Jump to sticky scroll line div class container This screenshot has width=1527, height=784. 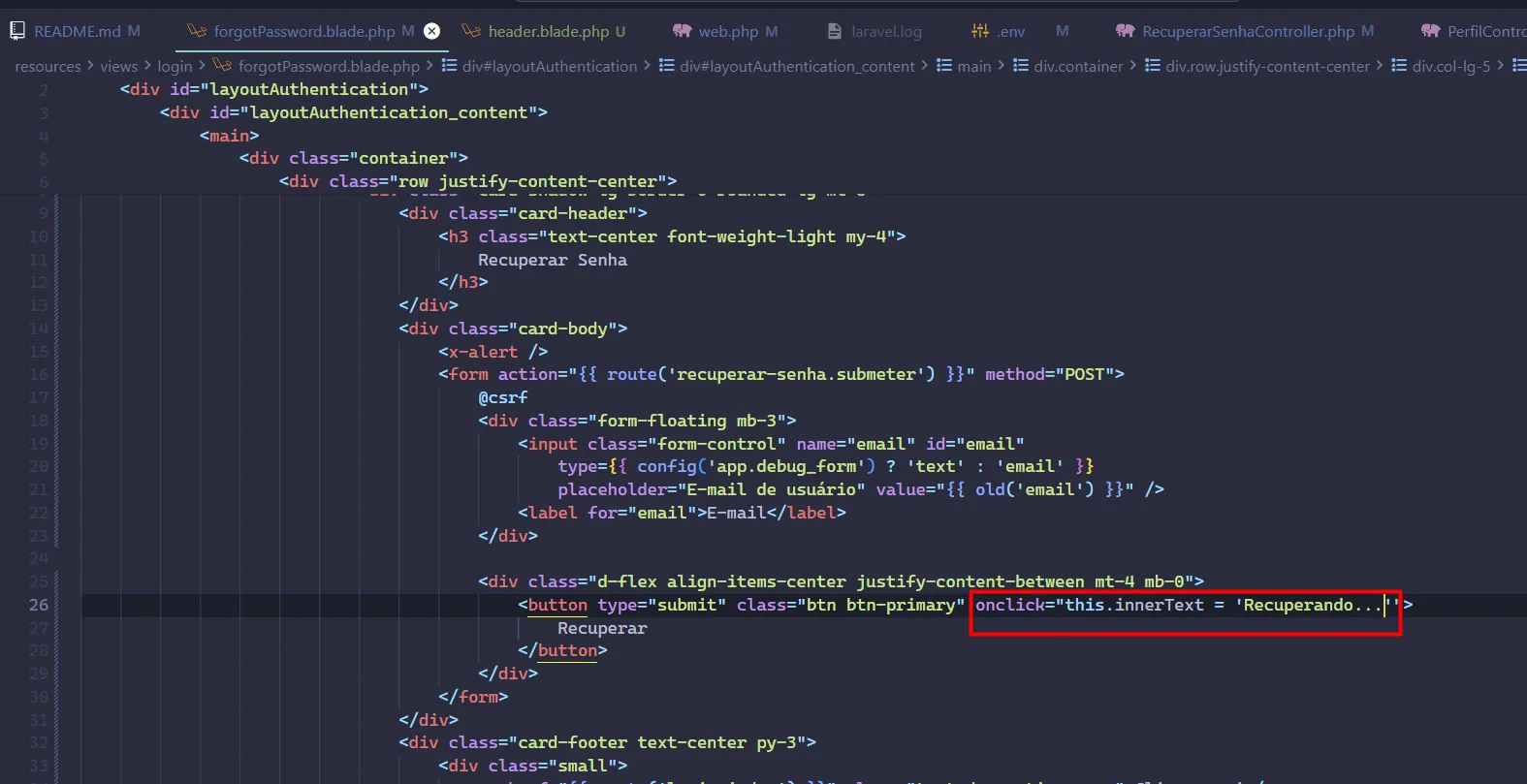[x=354, y=158]
